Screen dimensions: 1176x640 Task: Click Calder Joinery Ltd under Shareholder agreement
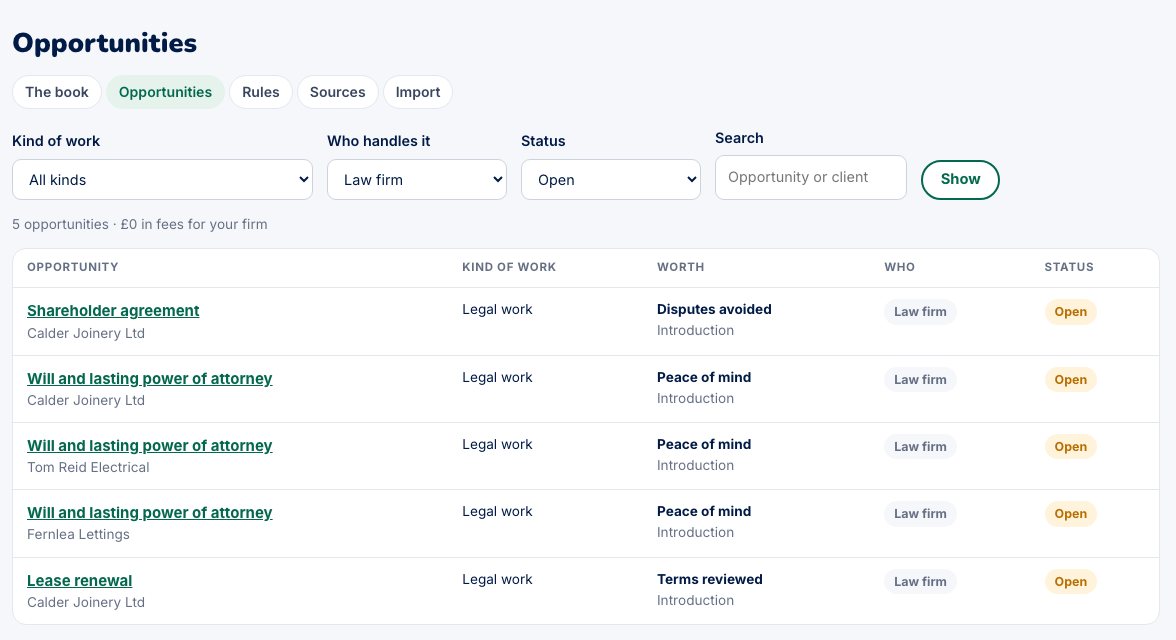pos(86,333)
